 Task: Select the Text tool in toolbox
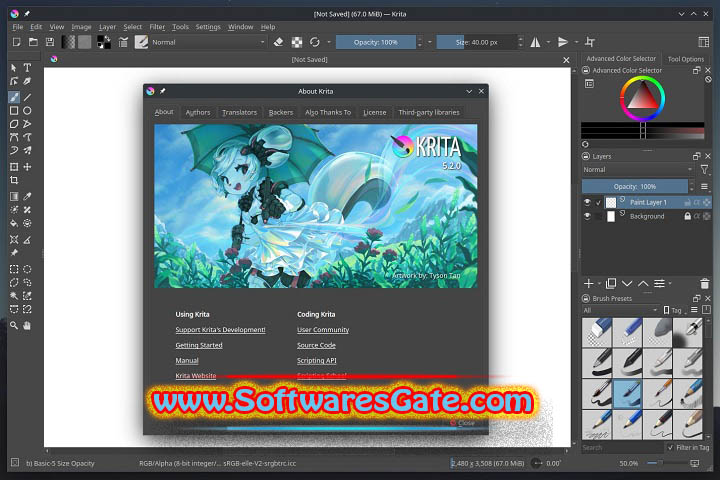[27, 68]
